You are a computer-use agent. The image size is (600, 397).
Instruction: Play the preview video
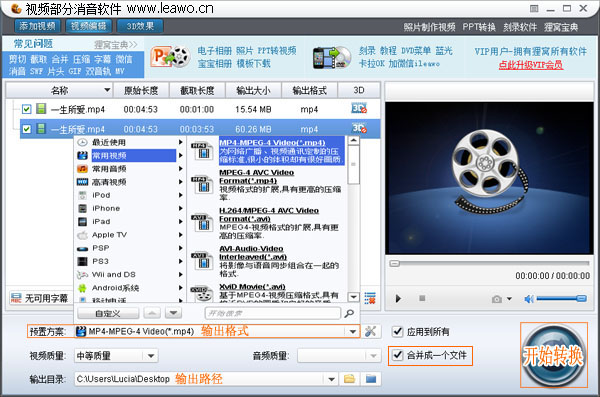click(398, 299)
